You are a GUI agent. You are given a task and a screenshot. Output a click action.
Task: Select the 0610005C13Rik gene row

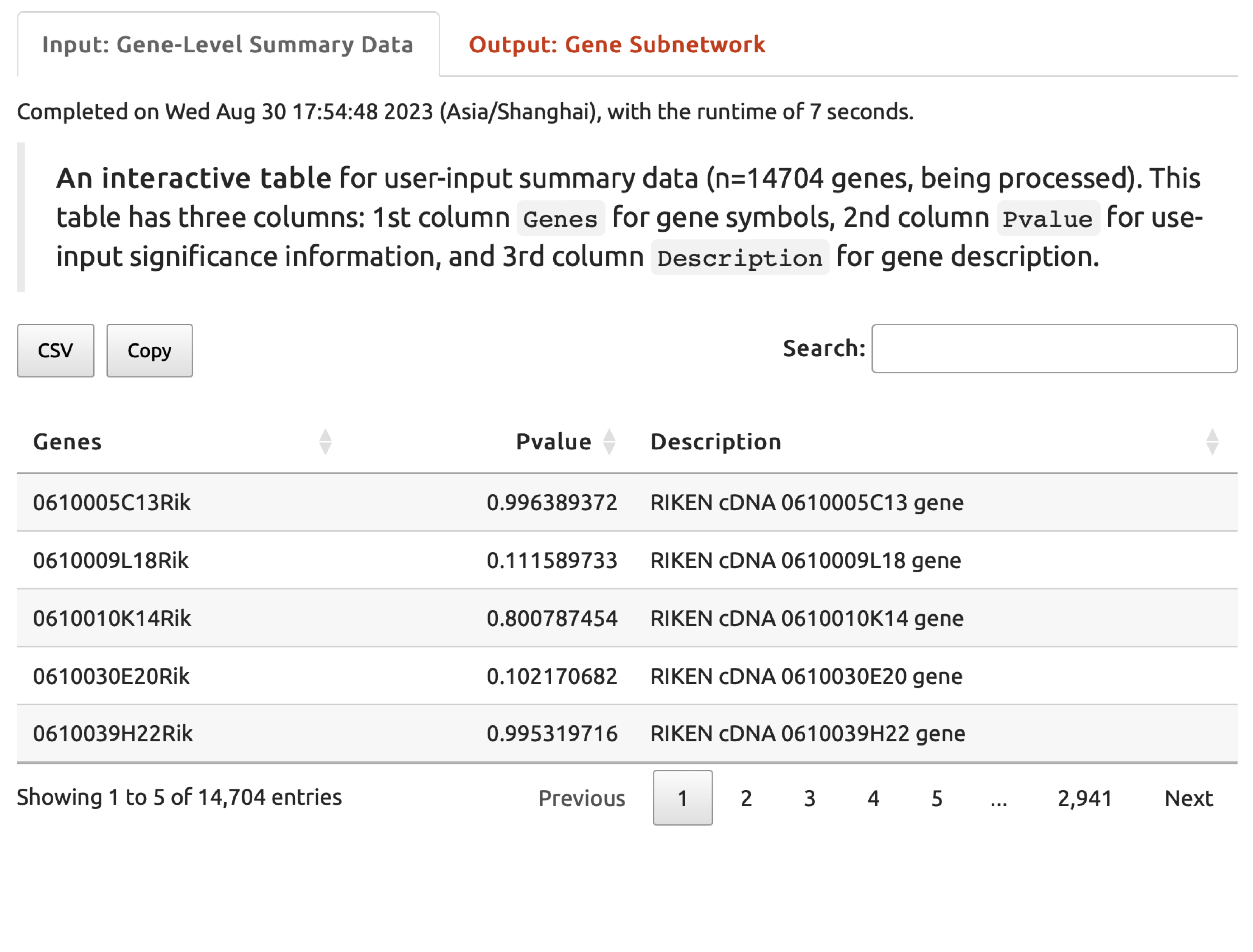point(340,502)
